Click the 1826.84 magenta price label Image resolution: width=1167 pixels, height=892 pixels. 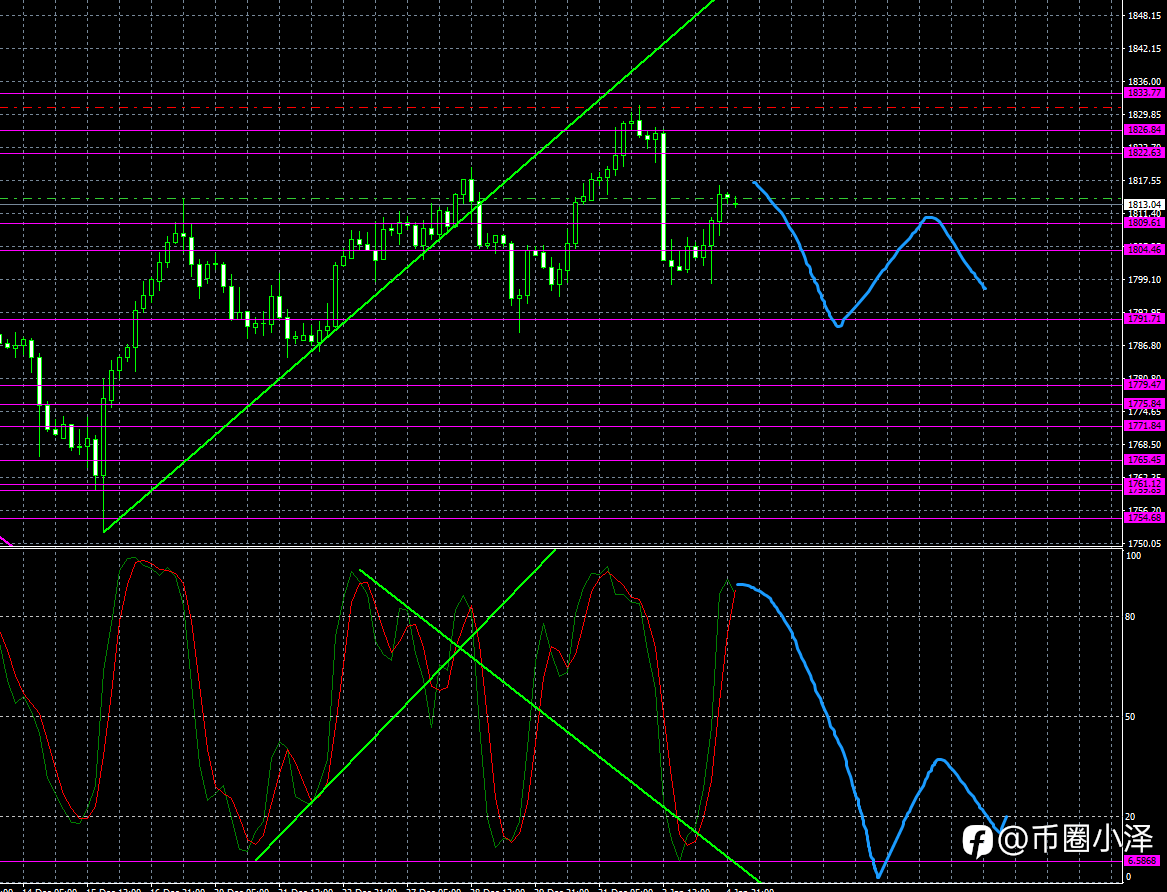[1144, 130]
